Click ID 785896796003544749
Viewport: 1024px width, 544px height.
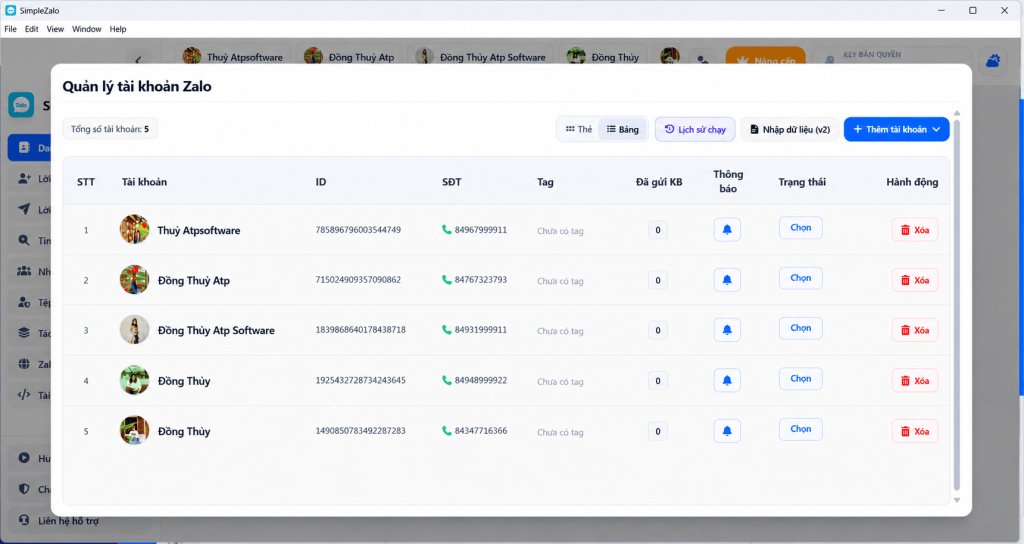pos(358,230)
